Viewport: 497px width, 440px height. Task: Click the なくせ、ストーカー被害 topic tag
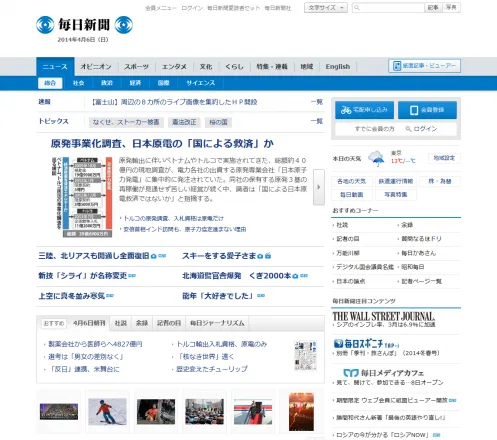(126, 122)
